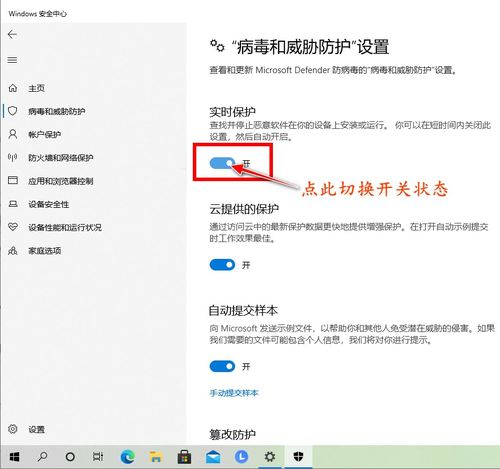Image resolution: width=500 pixels, height=469 pixels.
Task: Select 病毒和威胁防护 in the sidebar
Action: pos(57,111)
